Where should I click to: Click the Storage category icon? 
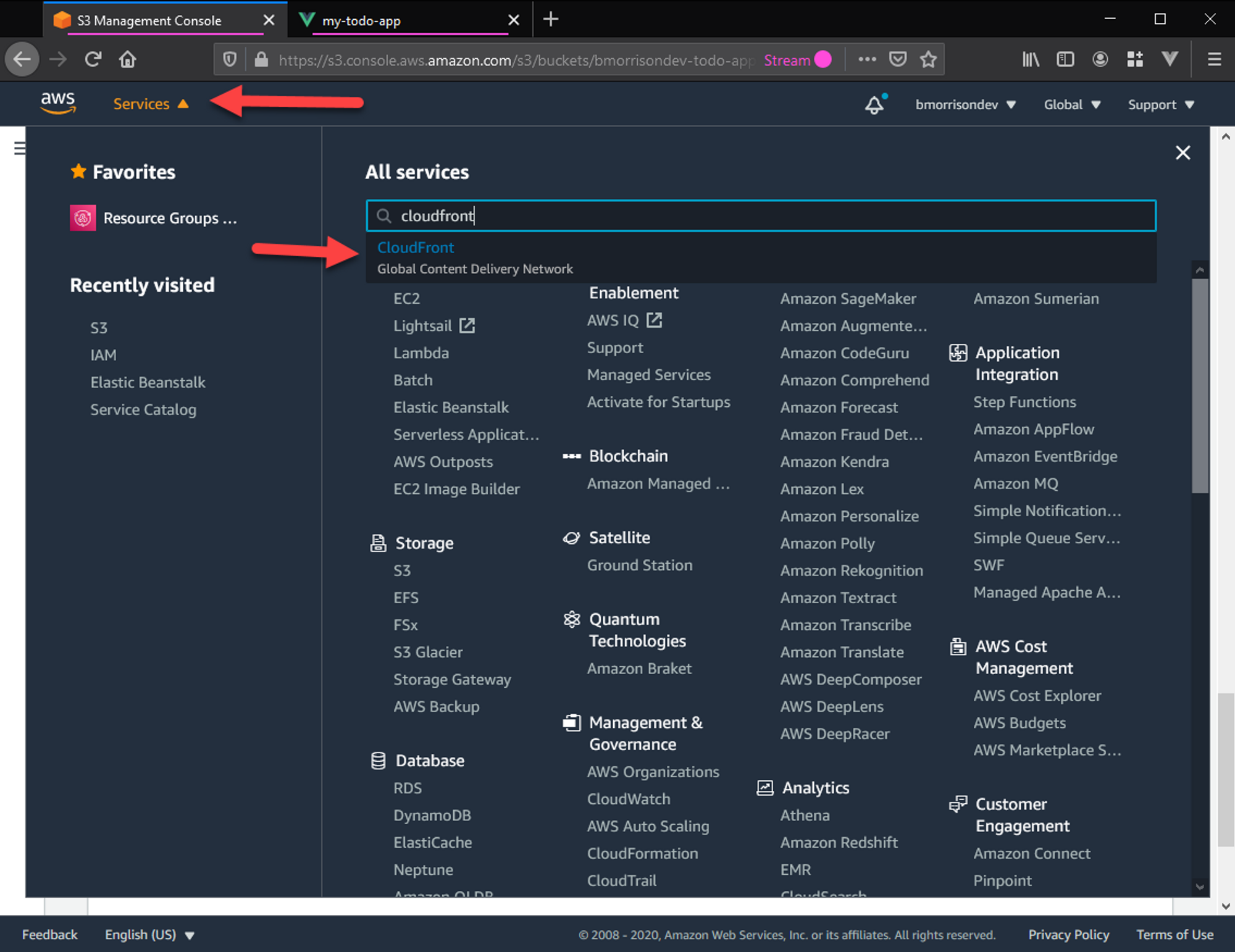378,543
